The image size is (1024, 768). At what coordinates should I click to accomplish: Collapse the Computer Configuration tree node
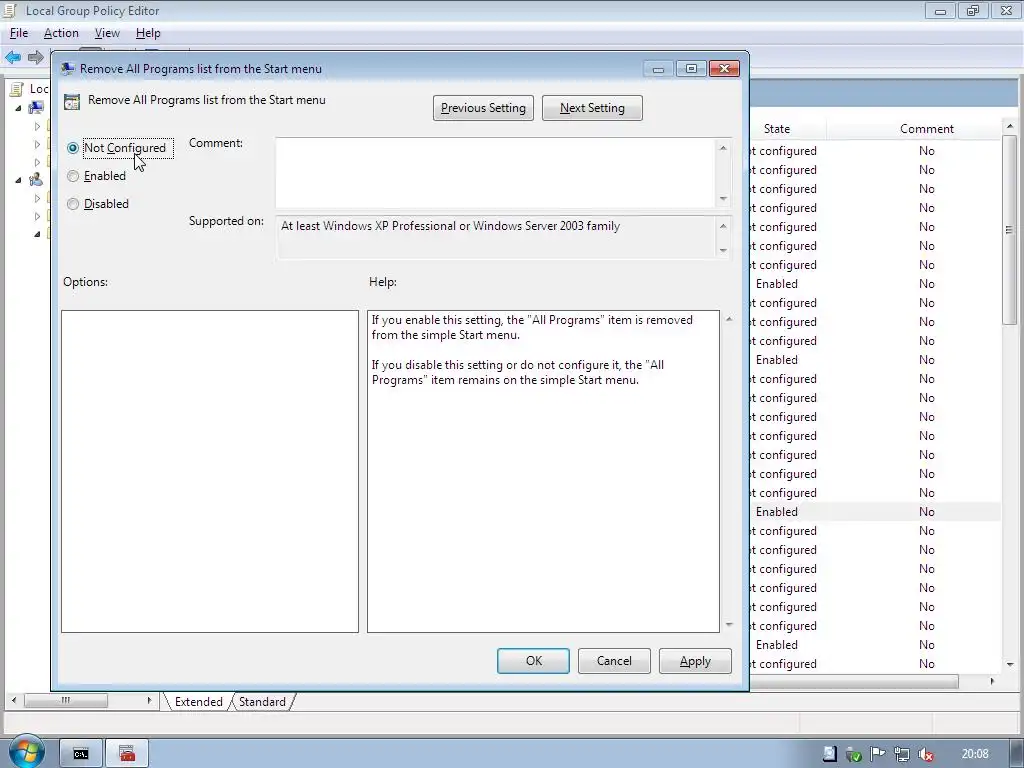(x=18, y=108)
